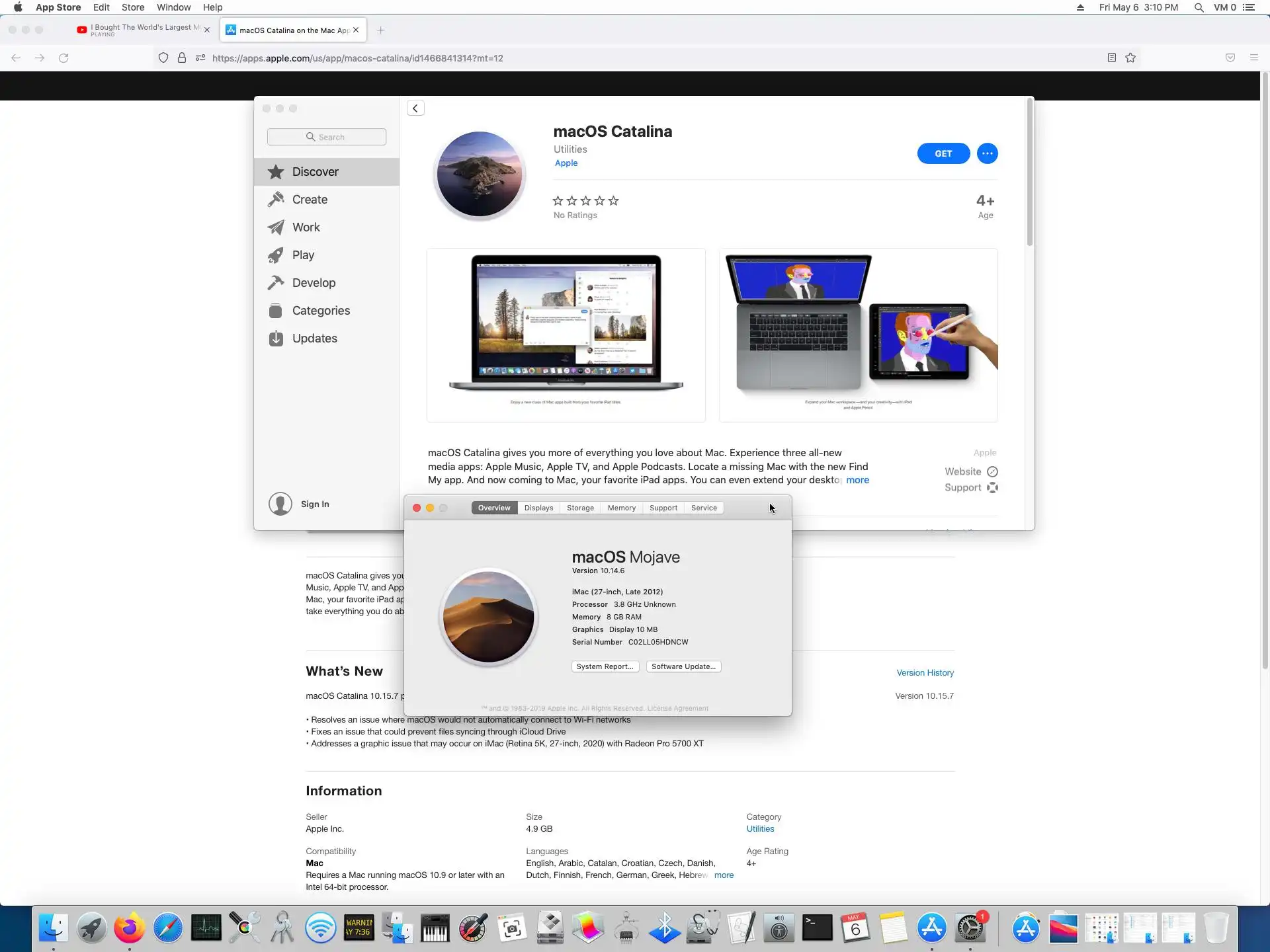Select the Work paper plane icon
The height and width of the screenshot is (952, 1270).
point(276,227)
